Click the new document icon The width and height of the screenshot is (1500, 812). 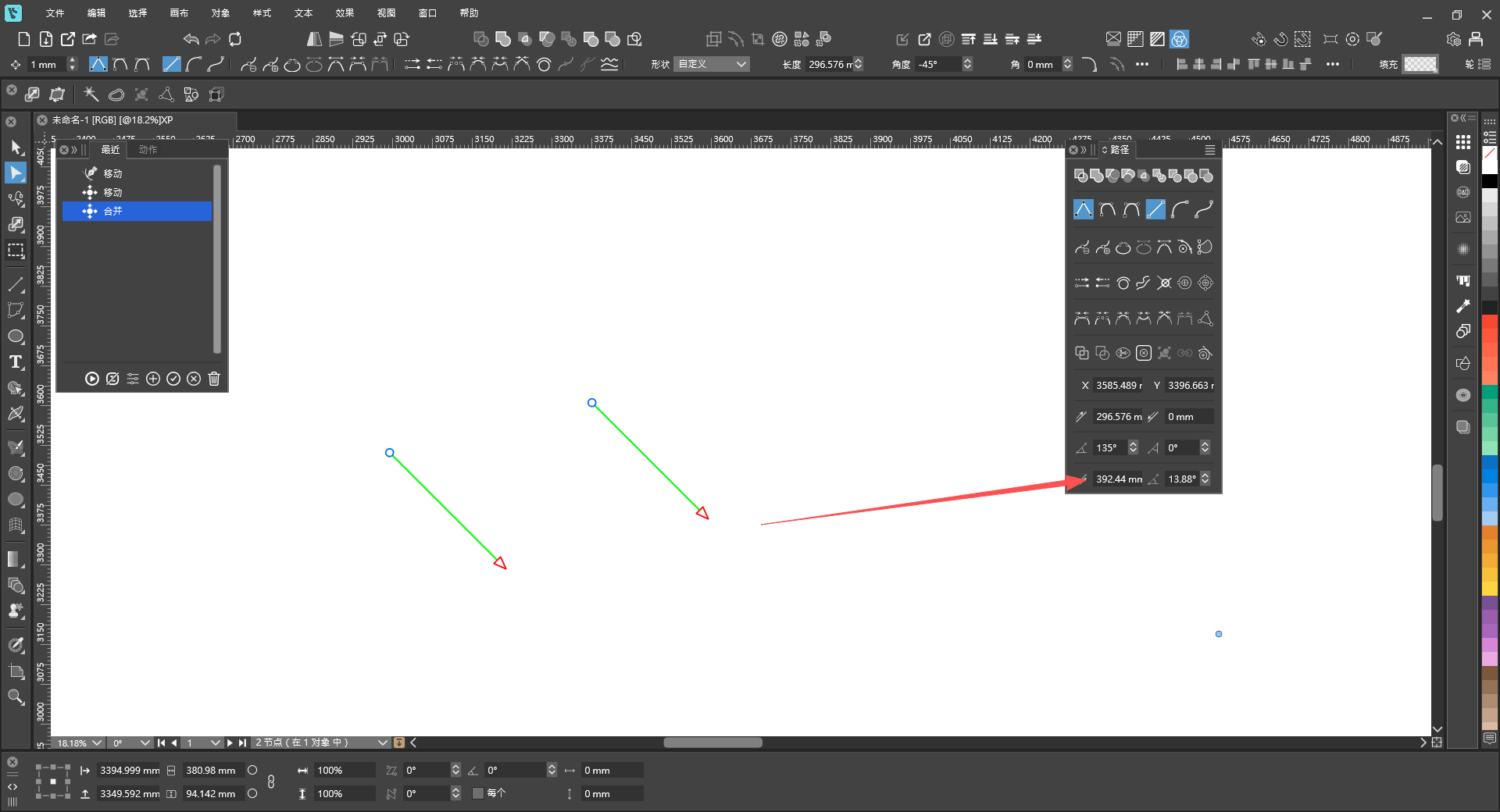(23, 39)
